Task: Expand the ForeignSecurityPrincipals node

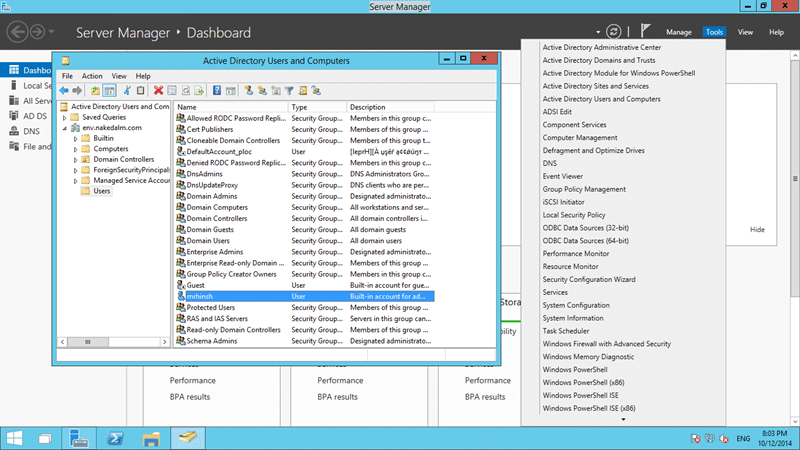Action: [x=76, y=170]
